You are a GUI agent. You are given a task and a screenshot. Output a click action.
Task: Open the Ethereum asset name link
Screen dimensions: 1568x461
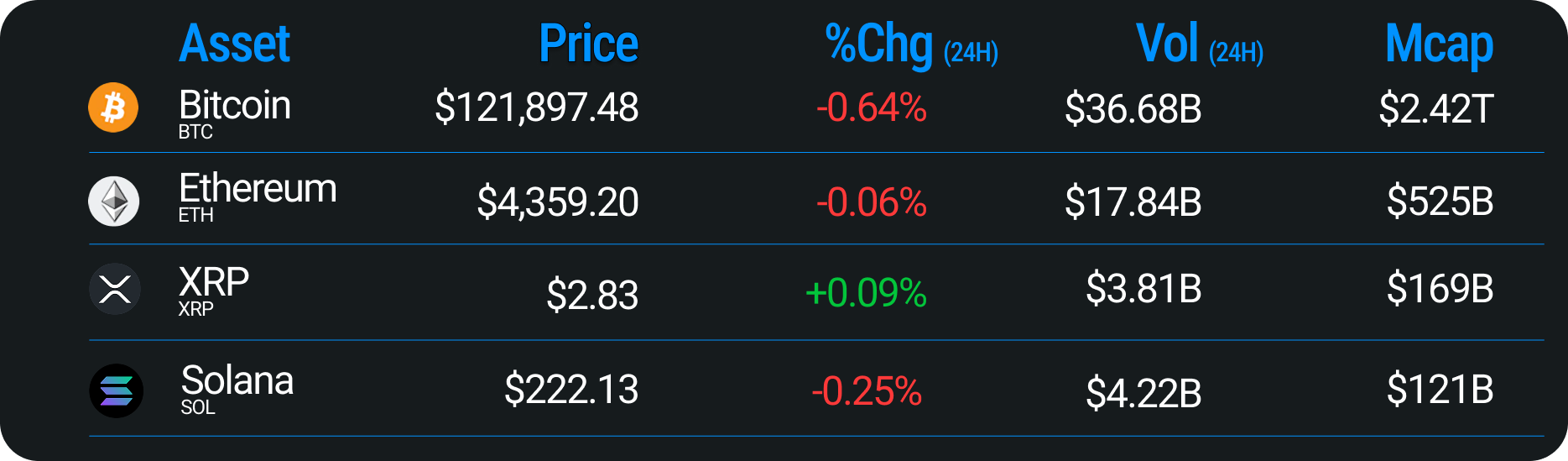click(x=258, y=189)
